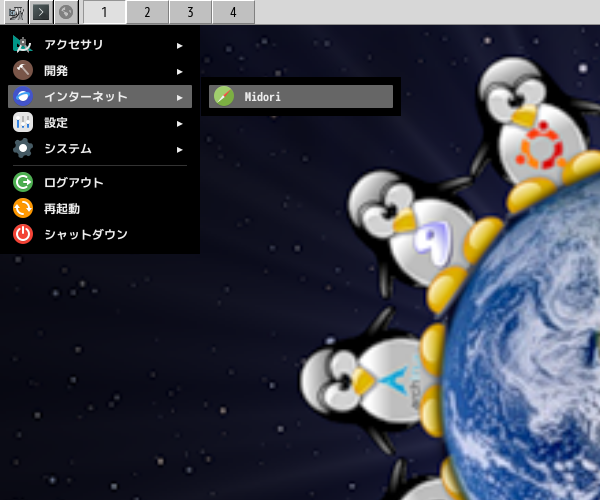The width and height of the screenshot is (600, 500).
Task: Expand the 設定 submenu arrow
Action: (179, 124)
